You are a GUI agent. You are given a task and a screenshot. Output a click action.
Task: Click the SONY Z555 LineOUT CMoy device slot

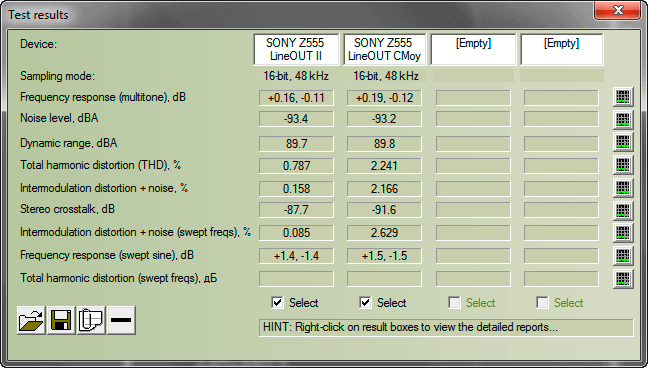click(x=384, y=49)
